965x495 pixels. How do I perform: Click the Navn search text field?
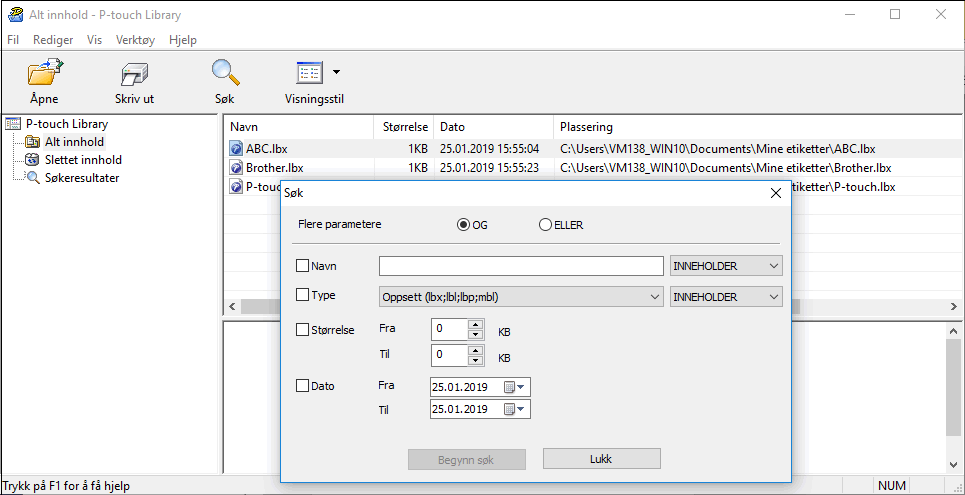coord(521,266)
